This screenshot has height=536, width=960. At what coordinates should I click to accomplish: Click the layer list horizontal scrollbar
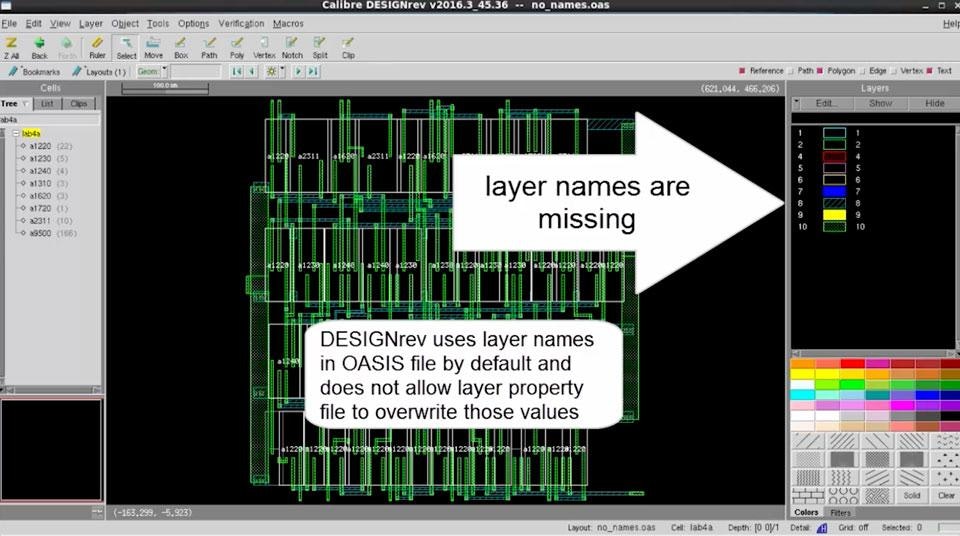pos(875,353)
